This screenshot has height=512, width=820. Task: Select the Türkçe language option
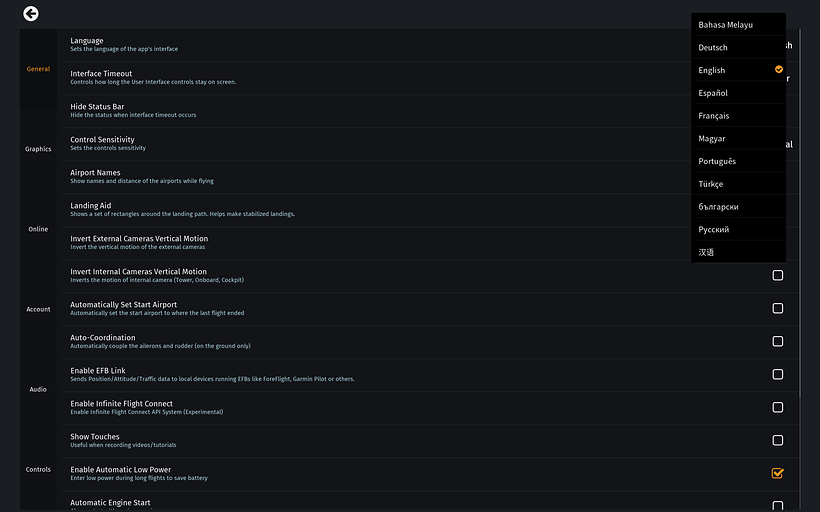pos(711,184)
